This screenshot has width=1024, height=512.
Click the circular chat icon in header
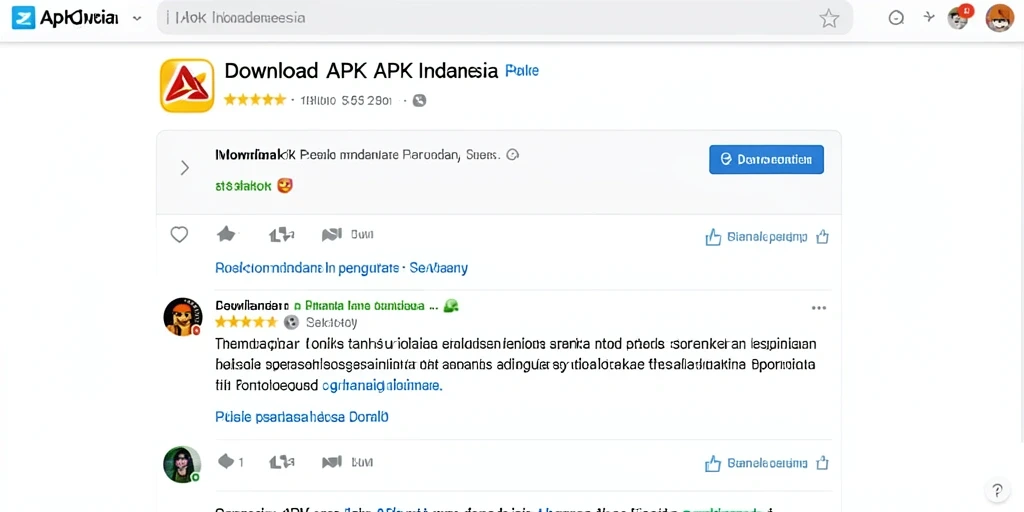896,18
